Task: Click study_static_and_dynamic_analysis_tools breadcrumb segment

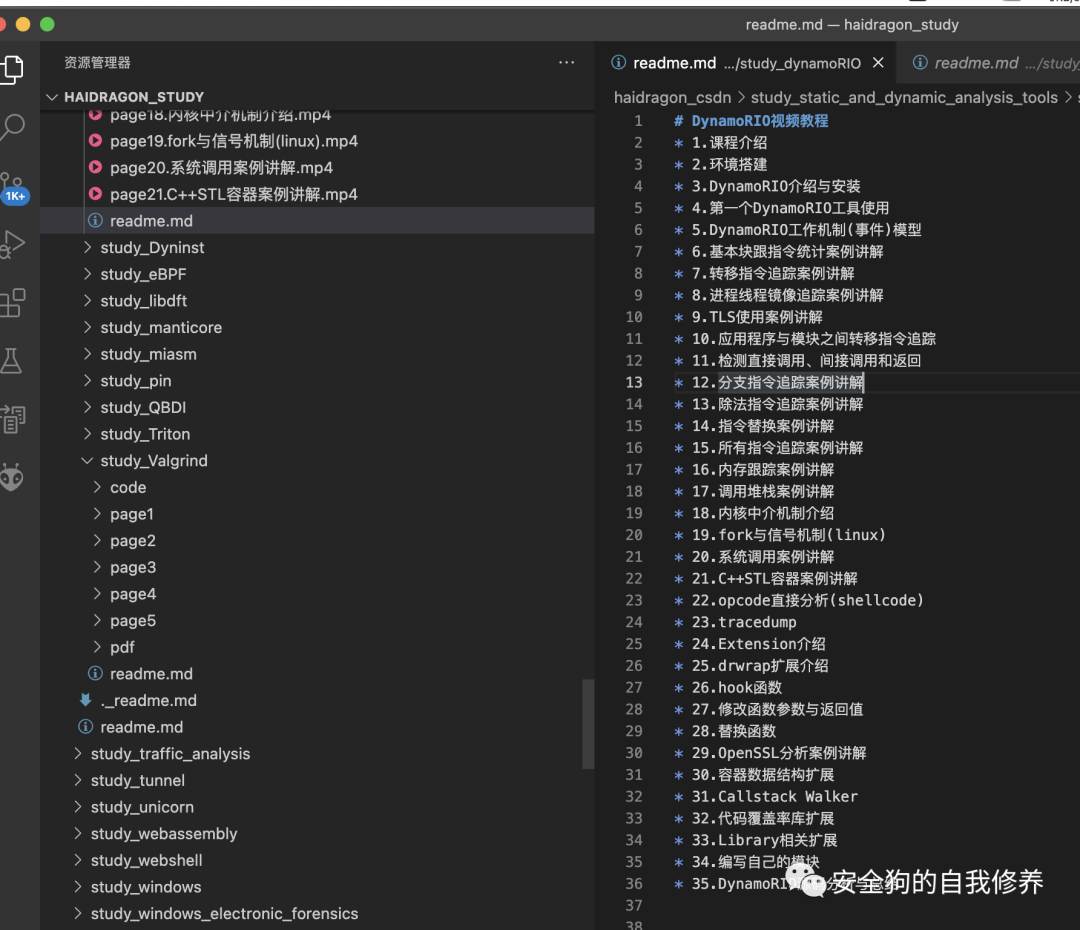Action: tap(904, 97)
